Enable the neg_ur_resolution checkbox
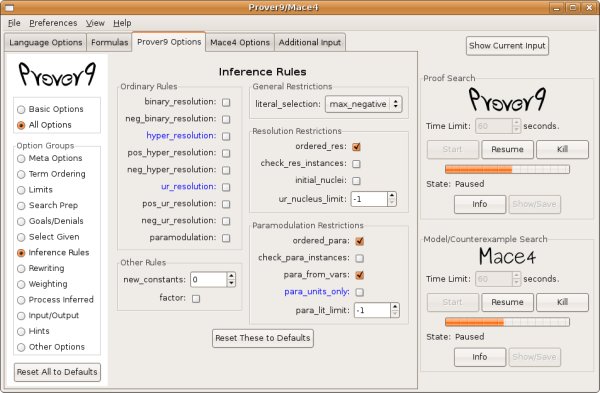Screen dimensions: 600x393 pos(226,221)
